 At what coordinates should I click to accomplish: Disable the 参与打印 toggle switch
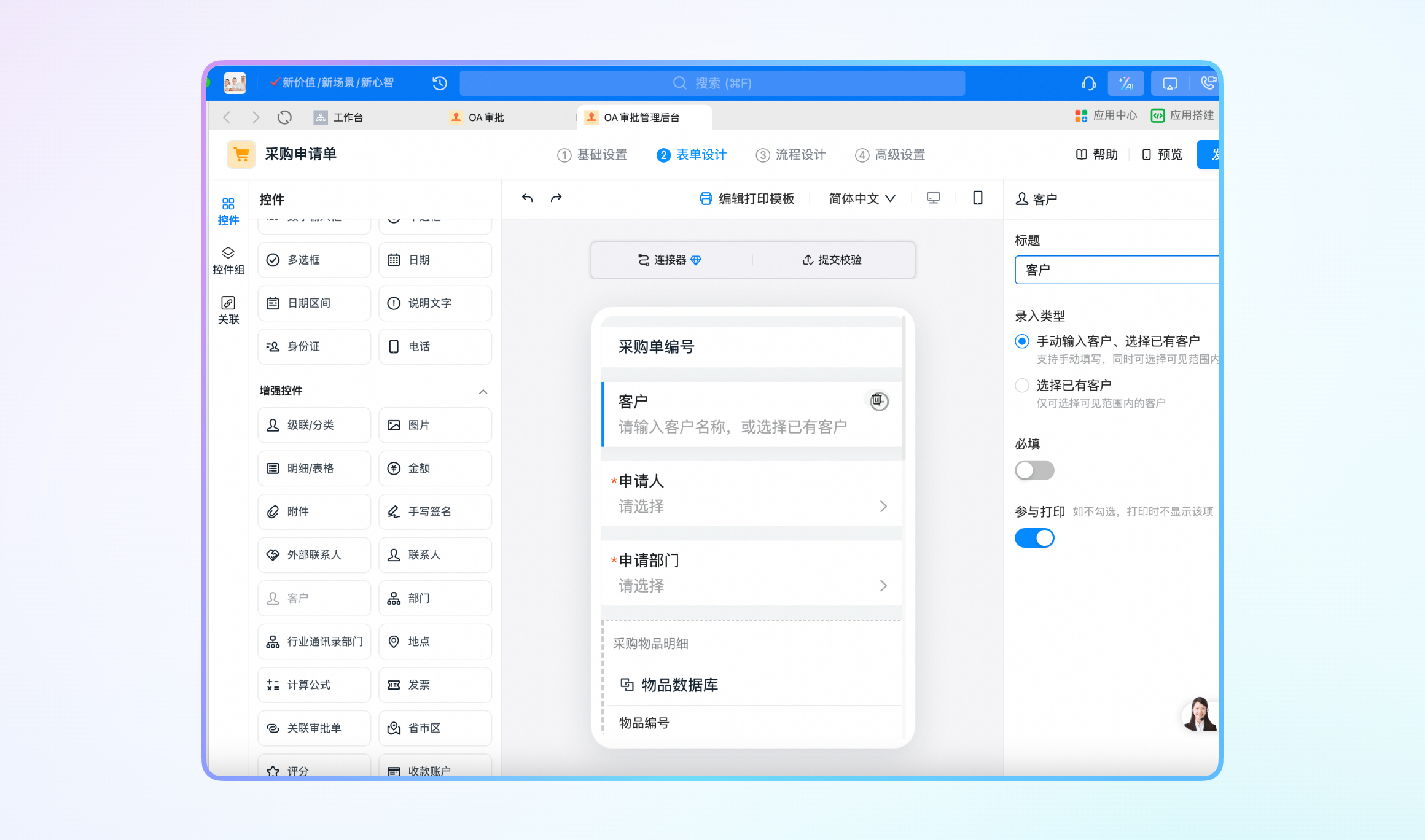point(1034,538)
